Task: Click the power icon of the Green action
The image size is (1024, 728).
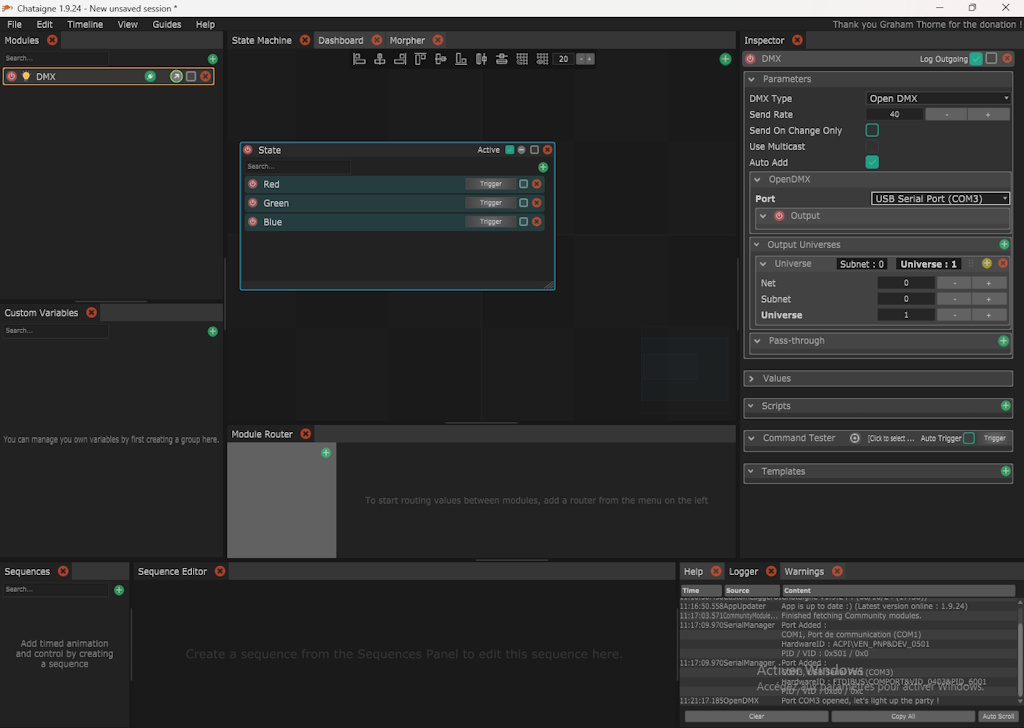Action: (253, 203)
